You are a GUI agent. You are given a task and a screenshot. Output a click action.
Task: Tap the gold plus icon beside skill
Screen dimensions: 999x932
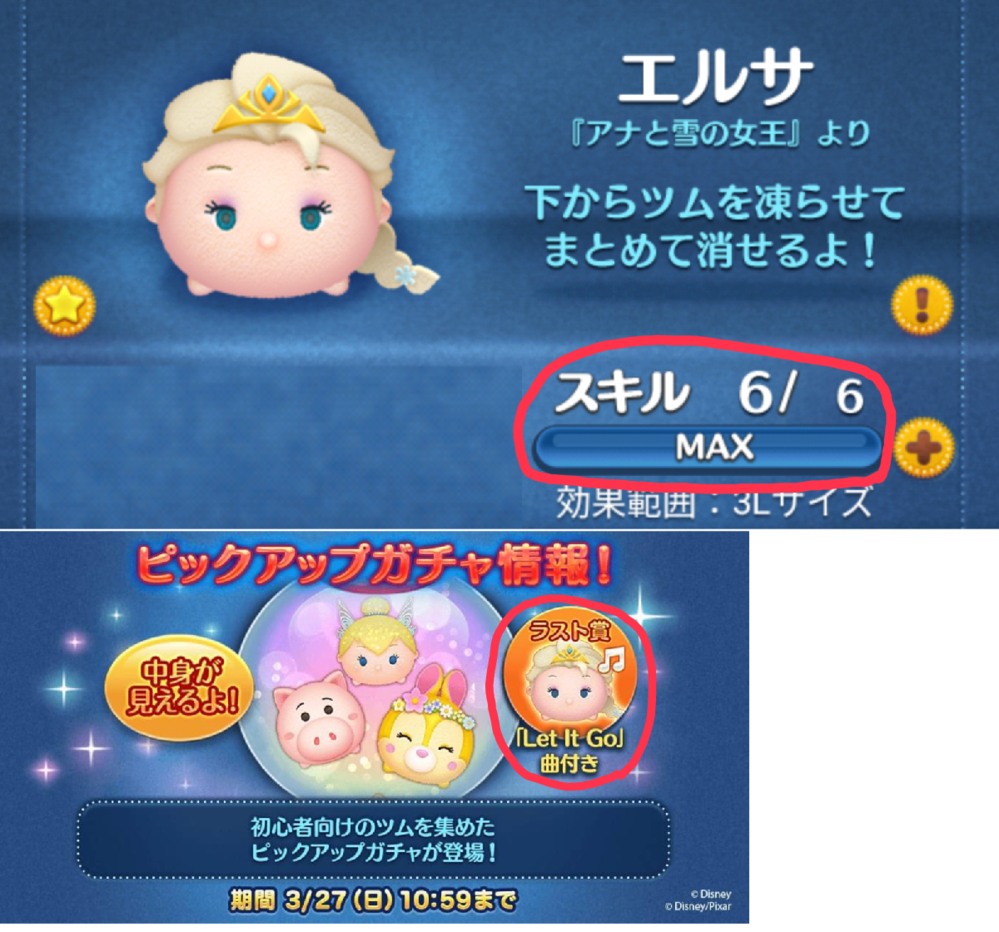[923, 448]
